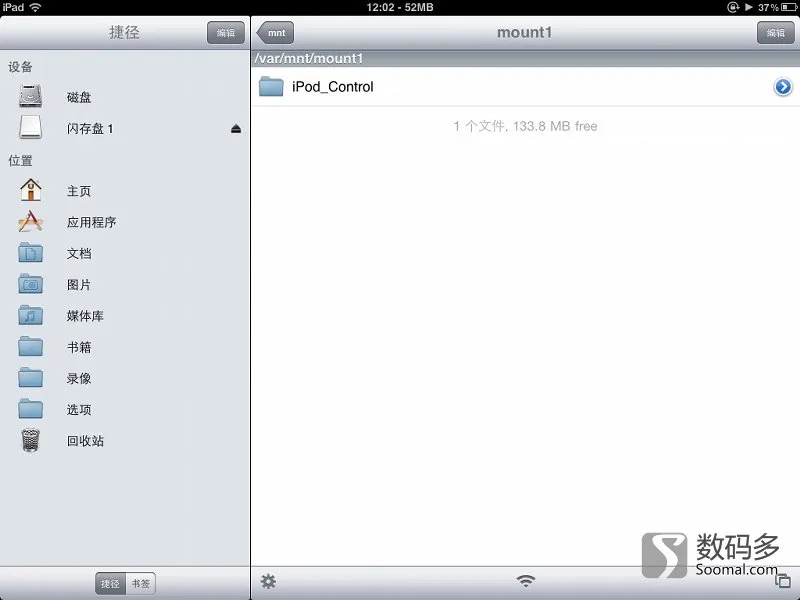
Task: Open the 选项 options folder icon
Action: 31,409
